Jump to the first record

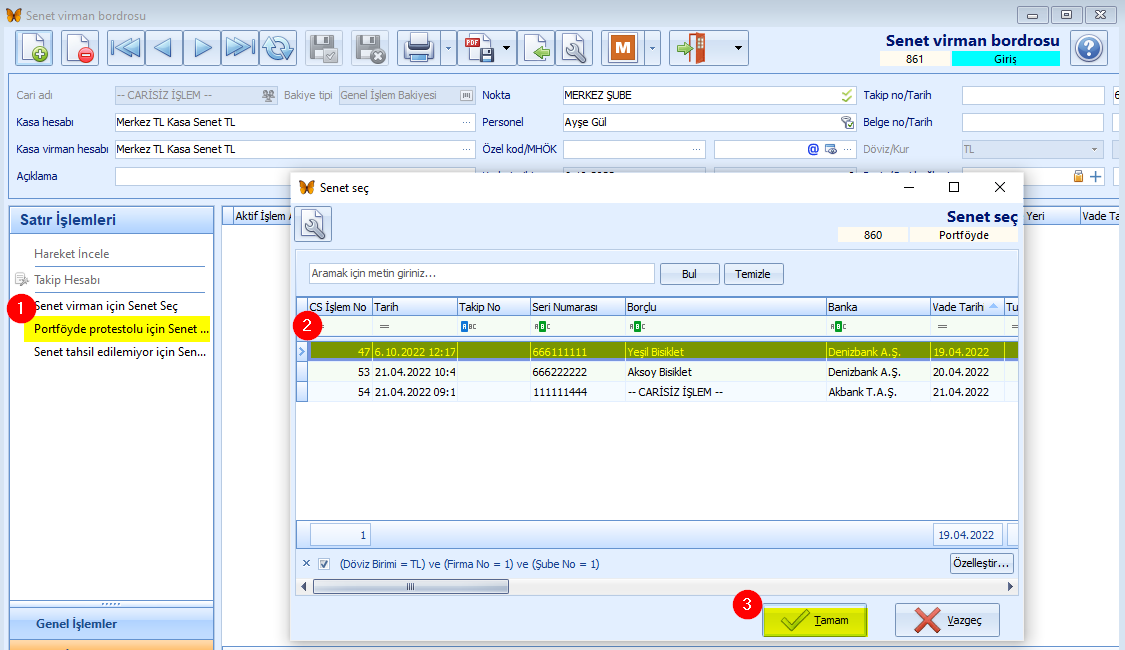coord(126,48)
